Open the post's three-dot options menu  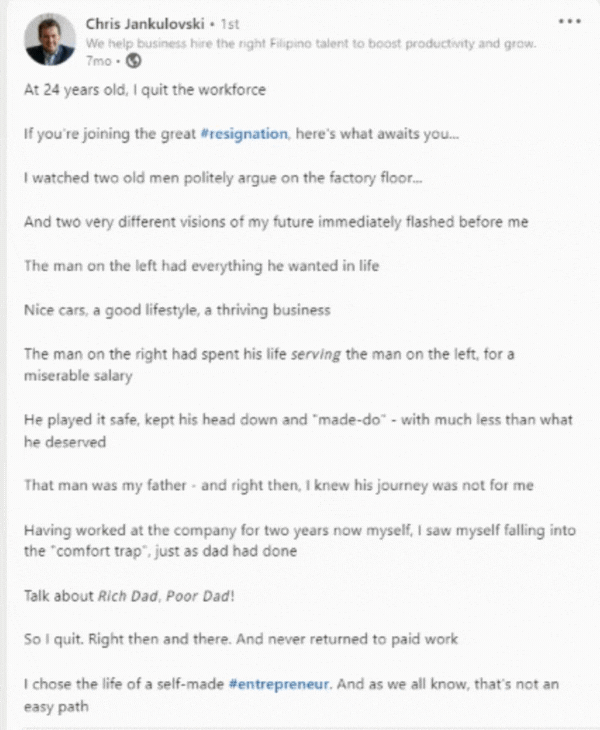(x=569, y=21)
